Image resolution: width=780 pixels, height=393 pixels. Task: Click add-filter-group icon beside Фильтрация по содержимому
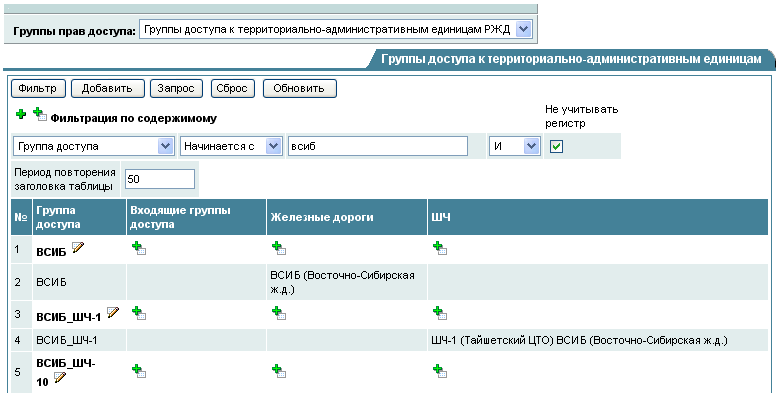(x=40, y=114)
